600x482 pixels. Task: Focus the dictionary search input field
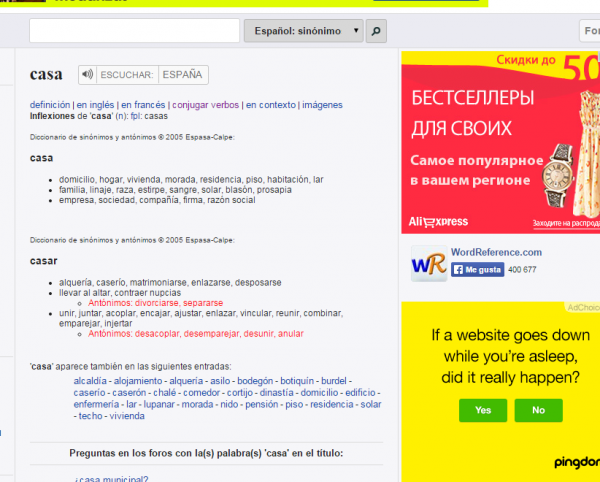pos(134,31)
